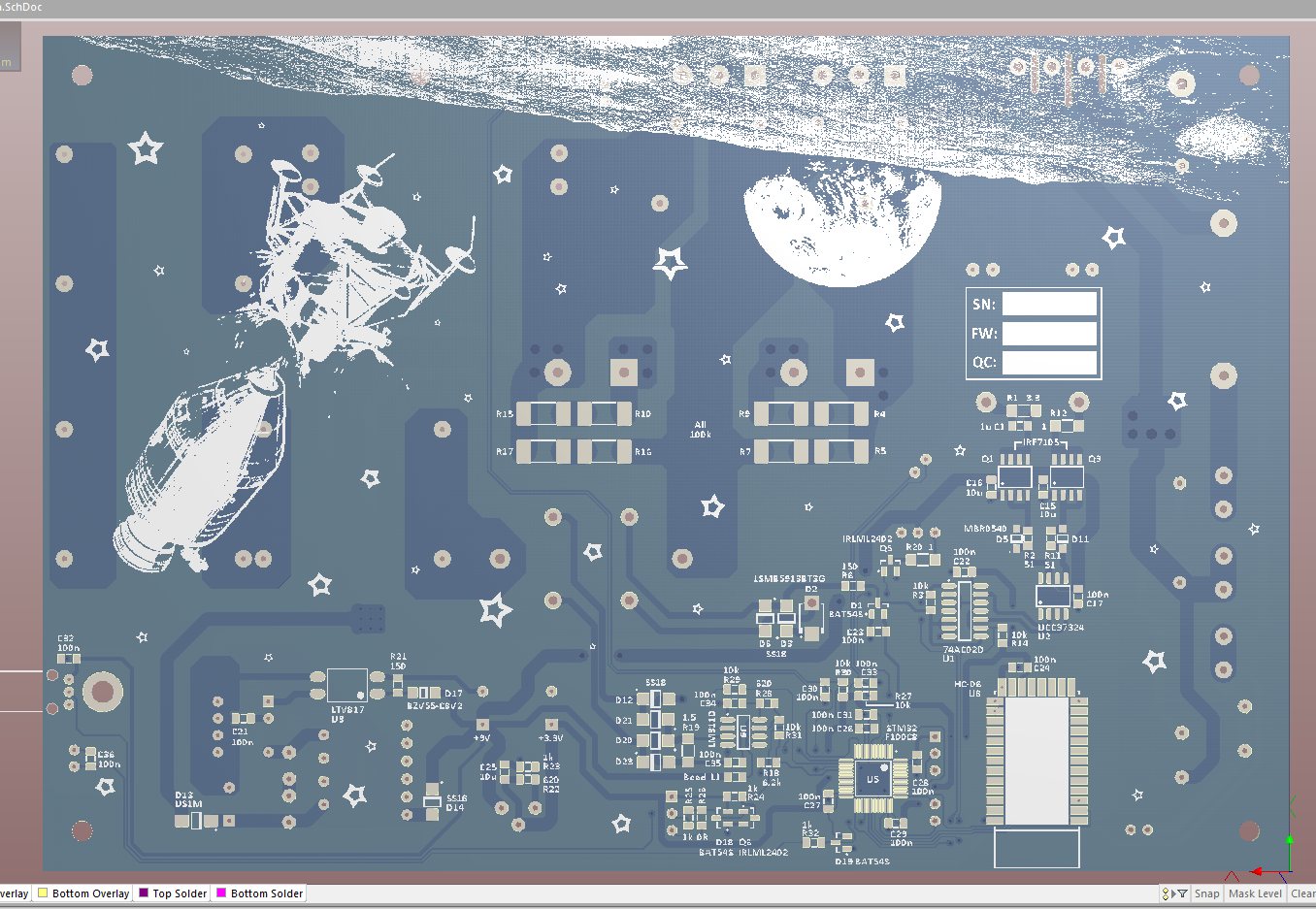Switch to the Bottom Overlay layer tab
Image resolution: width=1316 pixels, height=909 pixels.
click(x=90, y=893)
